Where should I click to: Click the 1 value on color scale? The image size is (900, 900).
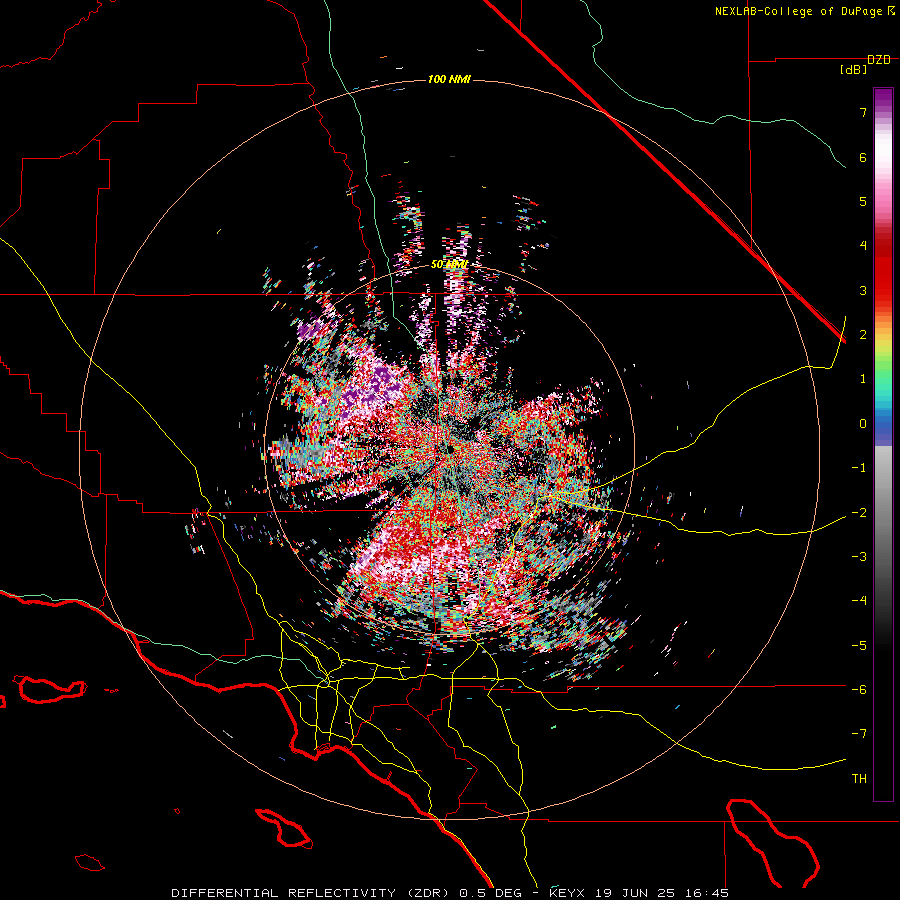[x=863, y=379]
